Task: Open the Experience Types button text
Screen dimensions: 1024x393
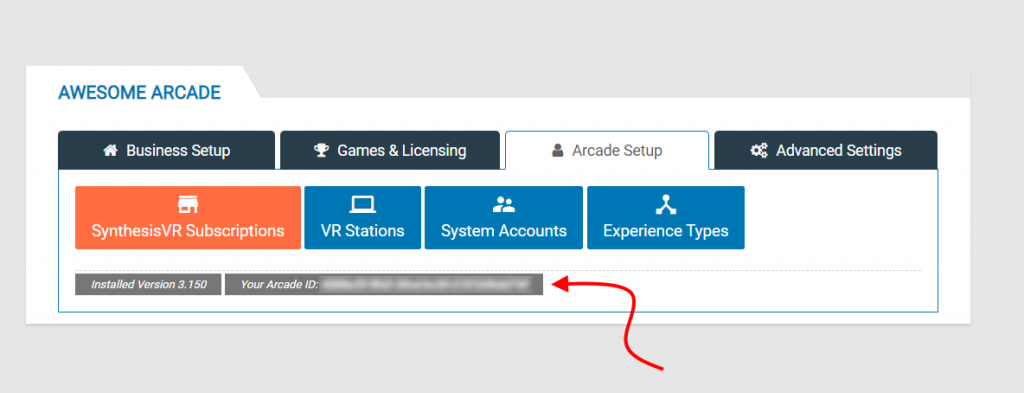Action: click(x=665, y=231)
